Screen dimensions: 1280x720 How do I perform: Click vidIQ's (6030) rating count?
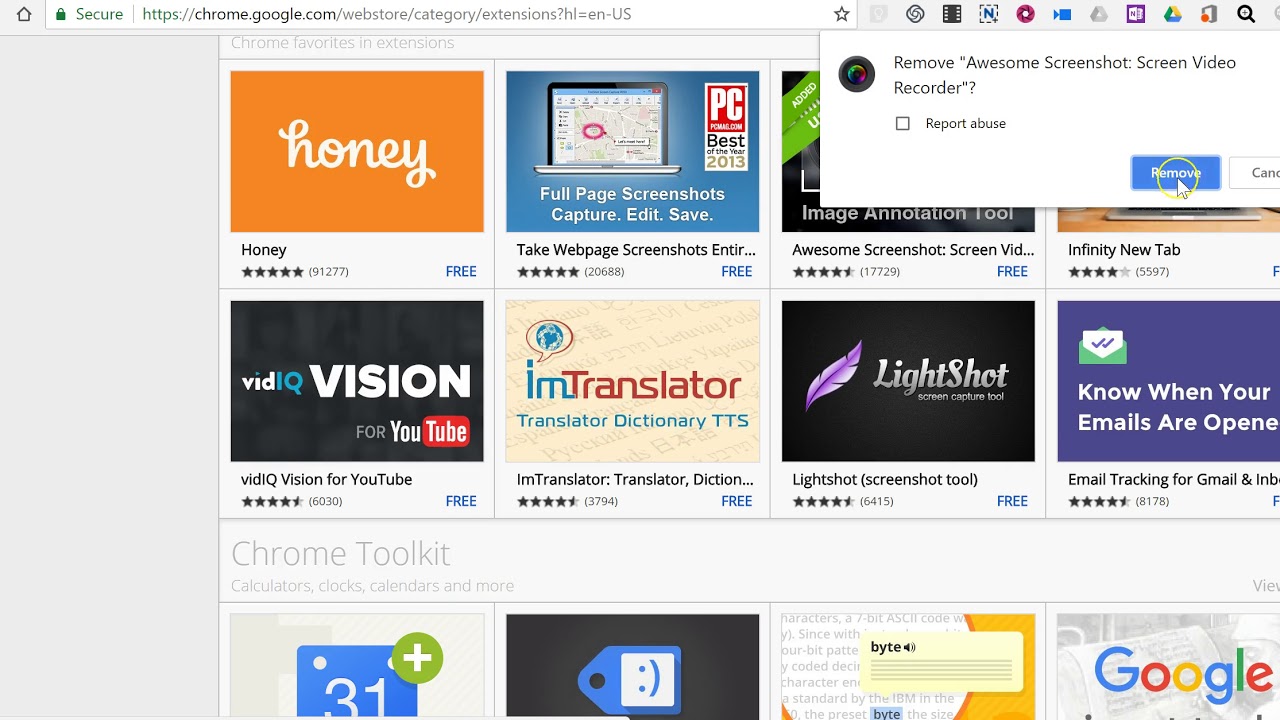325,502
